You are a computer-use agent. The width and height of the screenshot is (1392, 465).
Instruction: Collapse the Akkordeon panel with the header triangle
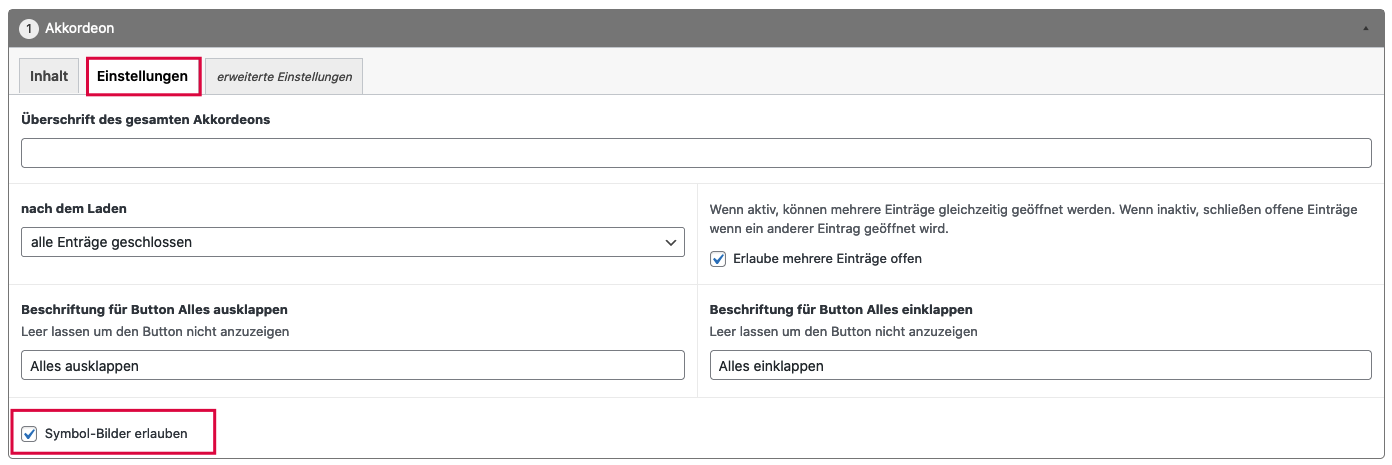coord(1365,29)
